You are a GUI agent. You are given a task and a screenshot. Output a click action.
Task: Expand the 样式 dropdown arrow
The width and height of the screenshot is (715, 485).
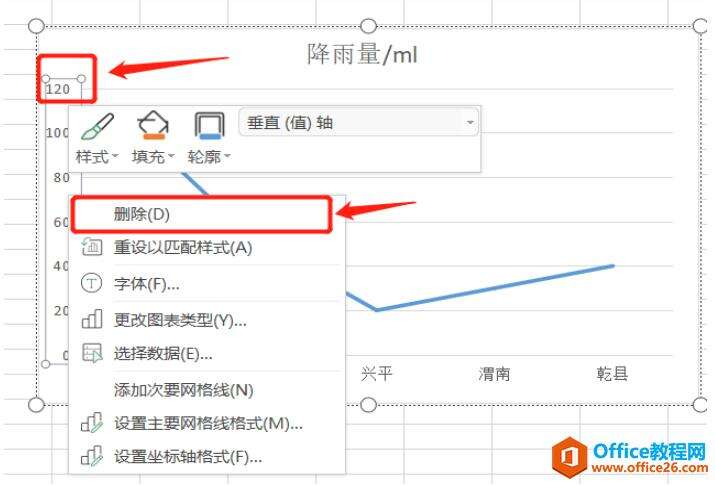(114, 156)
